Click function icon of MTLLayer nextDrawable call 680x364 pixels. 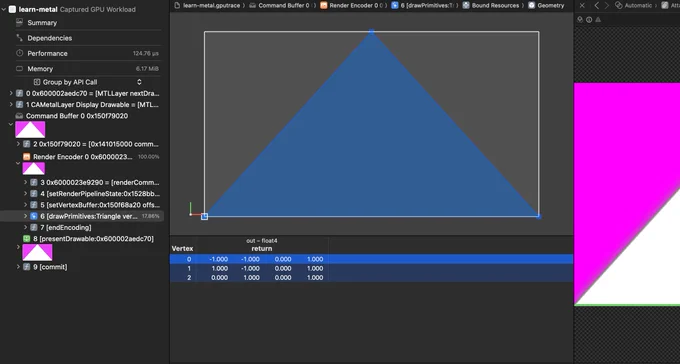point(19,93)
